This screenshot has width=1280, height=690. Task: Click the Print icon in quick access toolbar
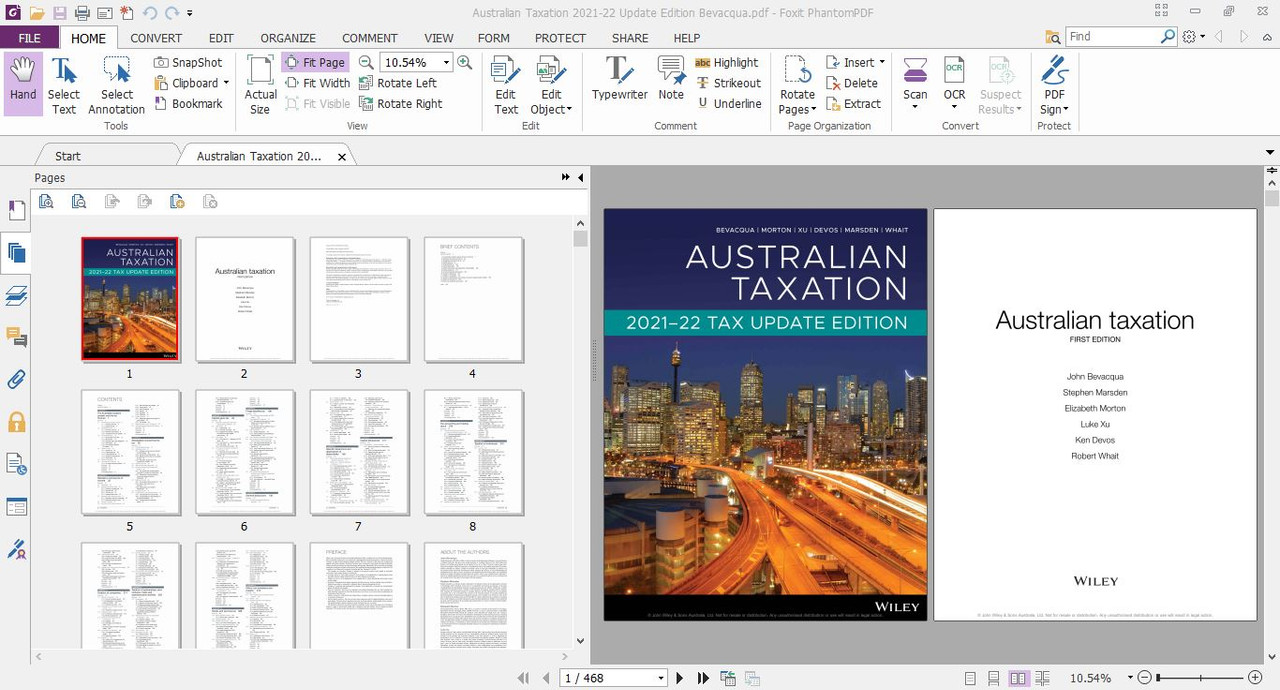click(82, 13)
